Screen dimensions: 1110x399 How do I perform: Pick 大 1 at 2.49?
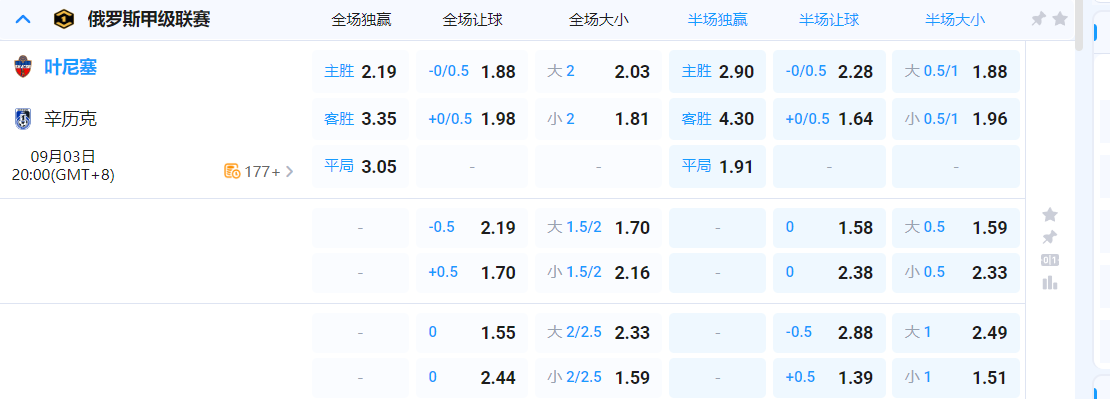(956, 332)
